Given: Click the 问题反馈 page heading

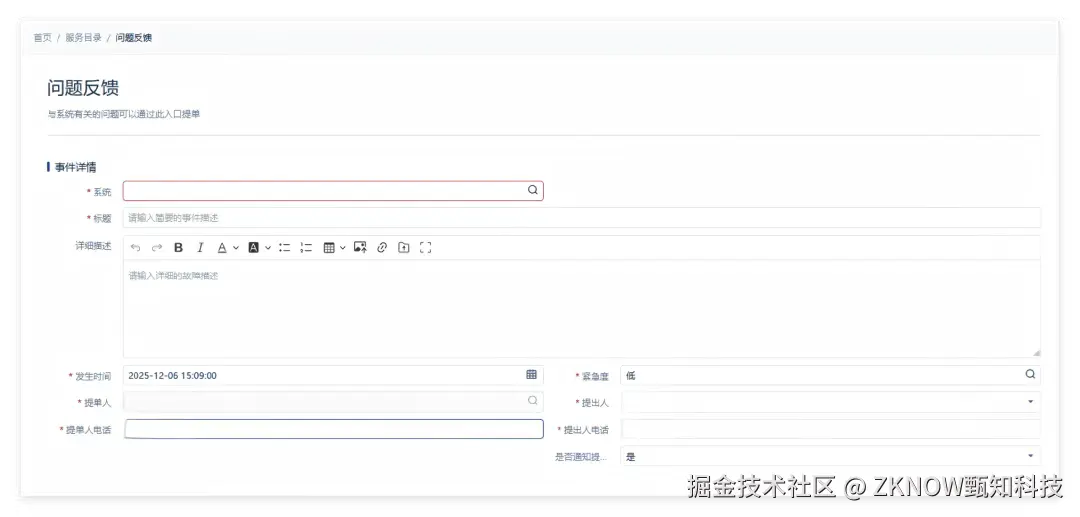Looking at the screenshot, I should pos(83,88).
